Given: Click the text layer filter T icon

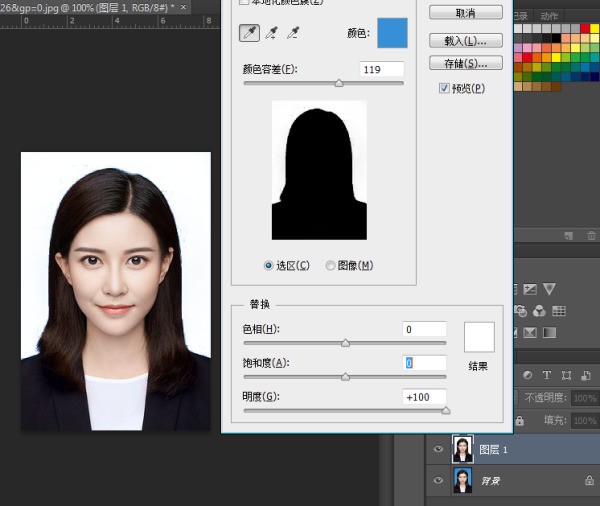Looking at the screenshot, I should point(547,375).
